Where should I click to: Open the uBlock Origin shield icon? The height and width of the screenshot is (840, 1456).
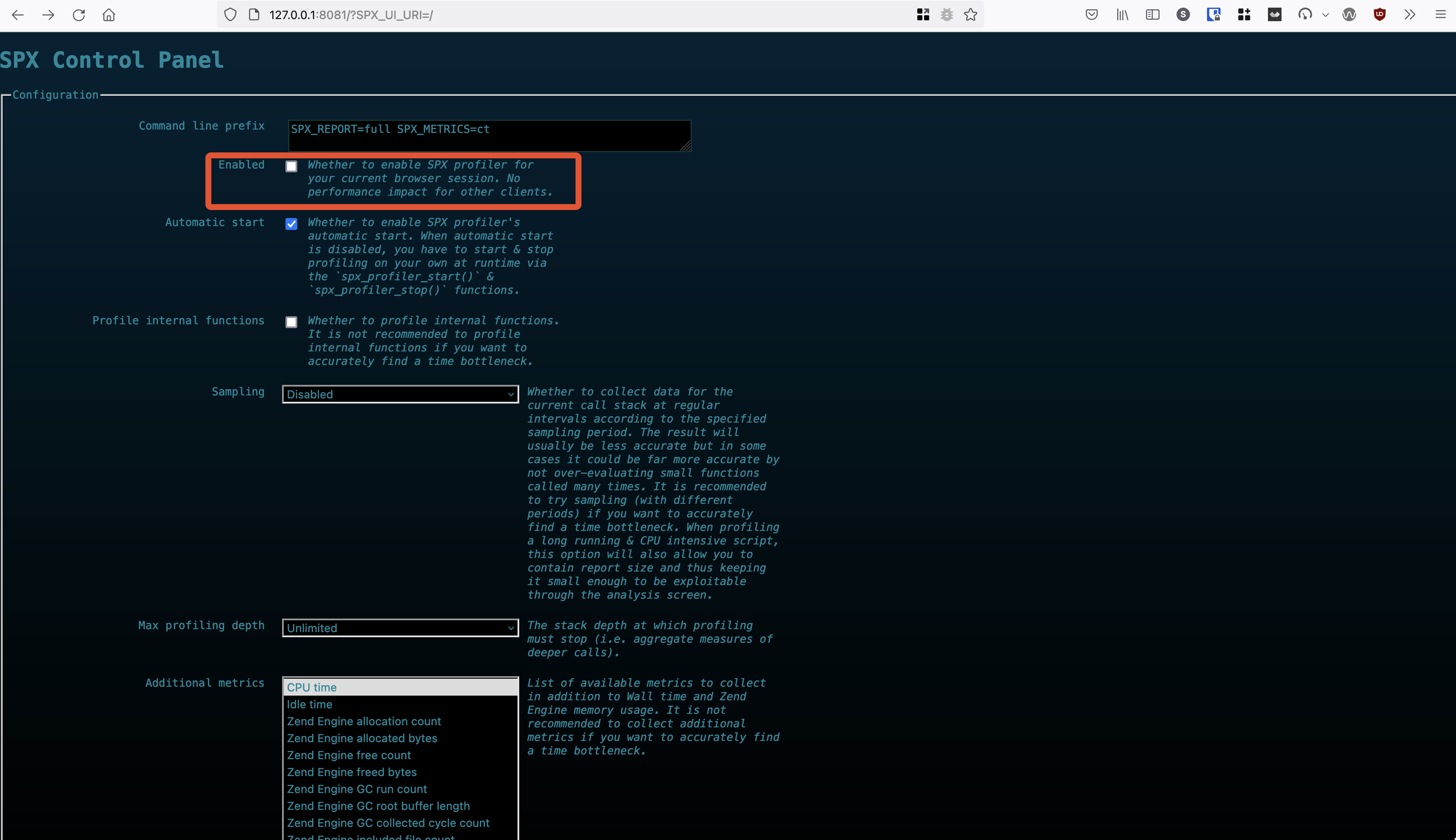[1380, 15]
